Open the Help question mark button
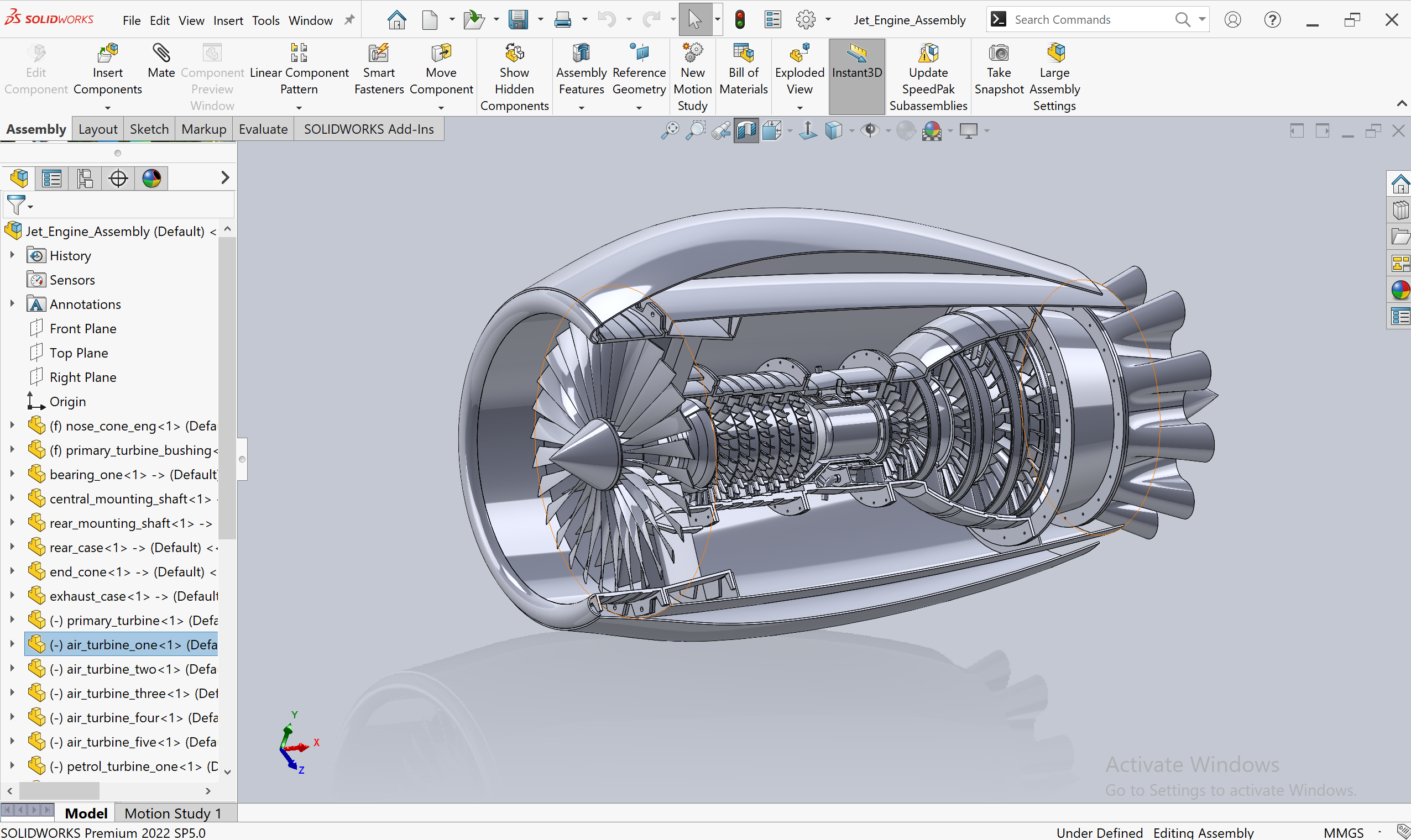1411x840 pixels. point(1272,20)
